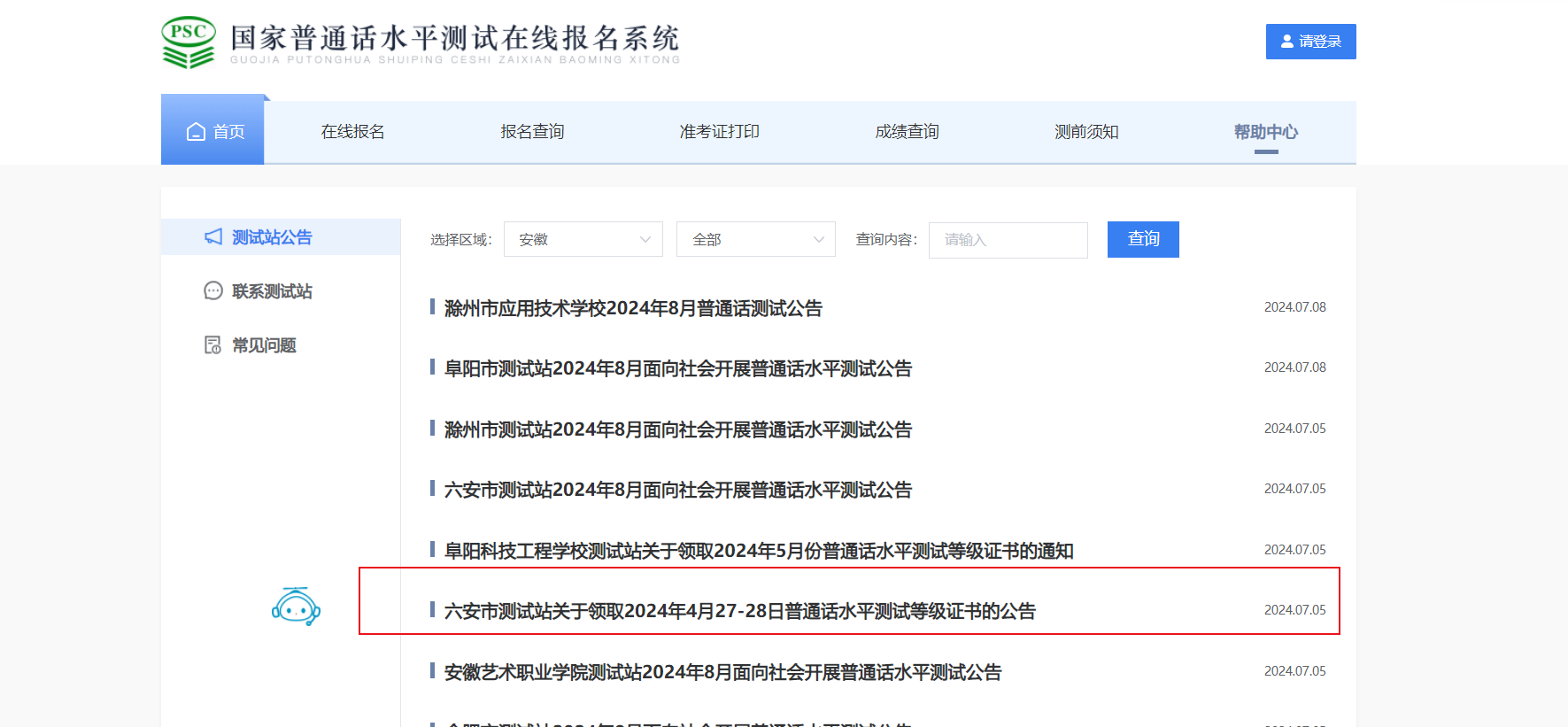Screen dimensions: 1568x727
Task: Click the PSC logo icon
Action: (189, 42)
